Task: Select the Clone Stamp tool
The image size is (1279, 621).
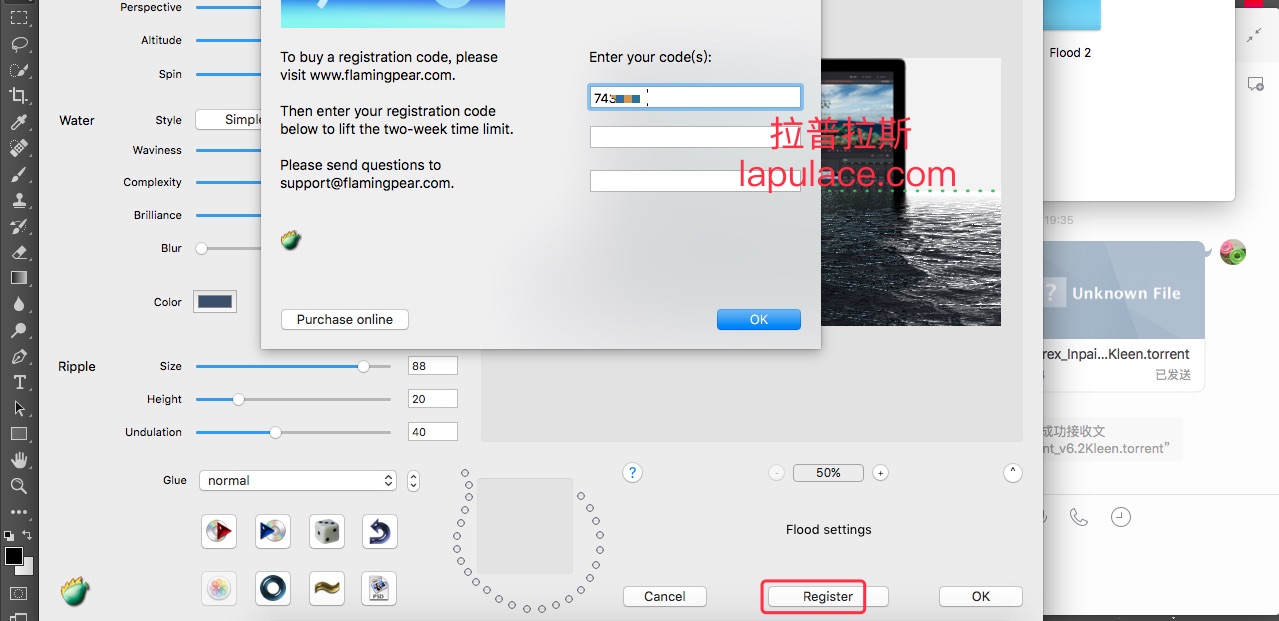Action: pos(19,200)
